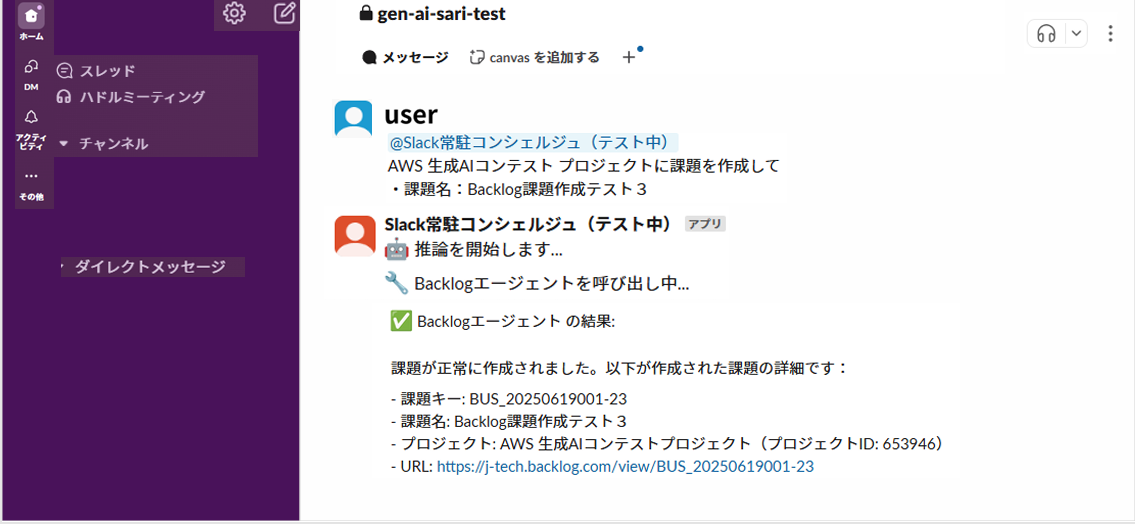Open the Home icon in the sidebar

(31, 16)
